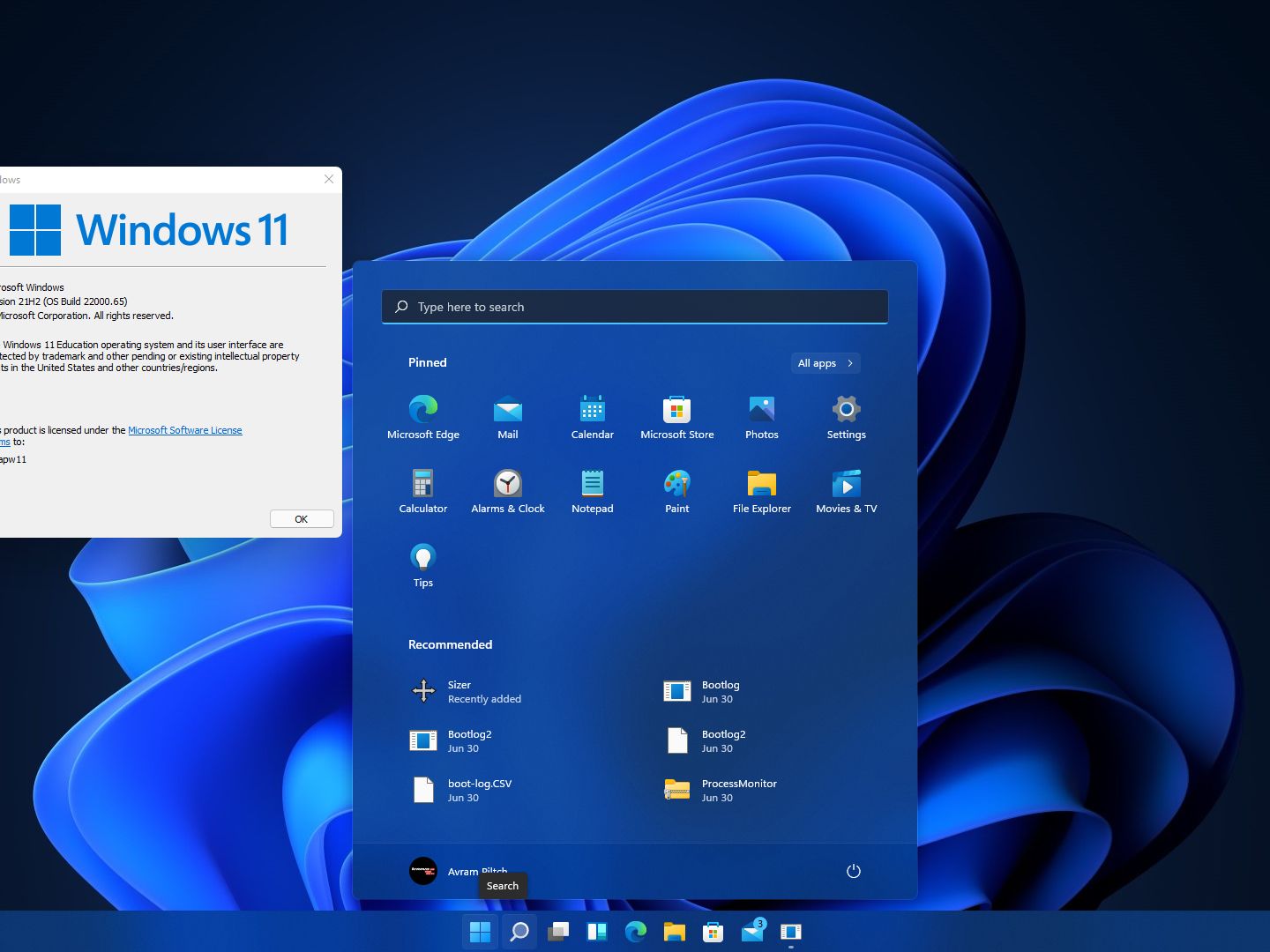This screenshot has height=952, width=1270.
Task: Open the Calculator app
Action: 423,491
